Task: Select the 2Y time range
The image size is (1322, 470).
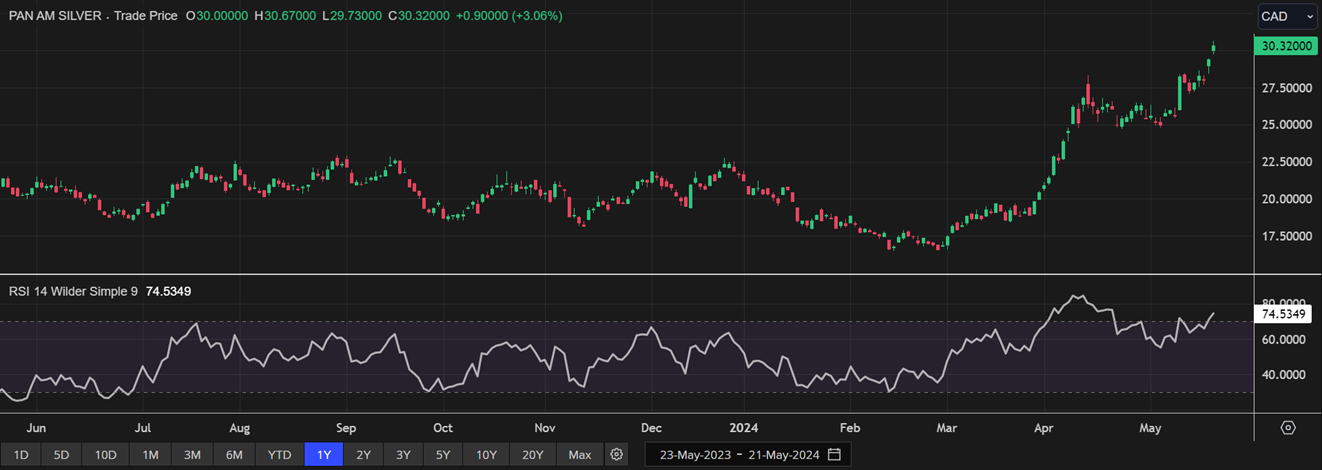Action: (363, 455)
